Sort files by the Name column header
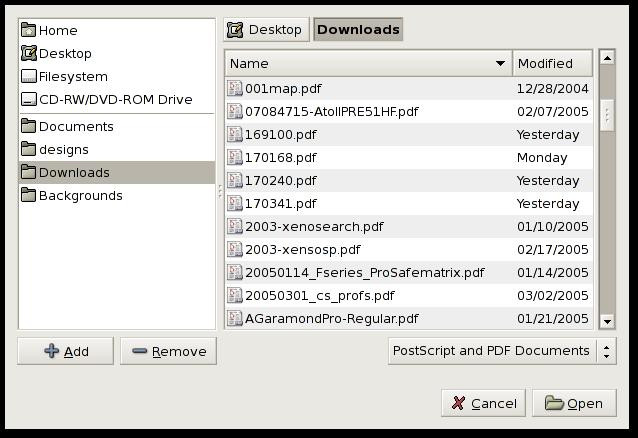The height and width of the screenshot is (438, 638). [368, 64]
